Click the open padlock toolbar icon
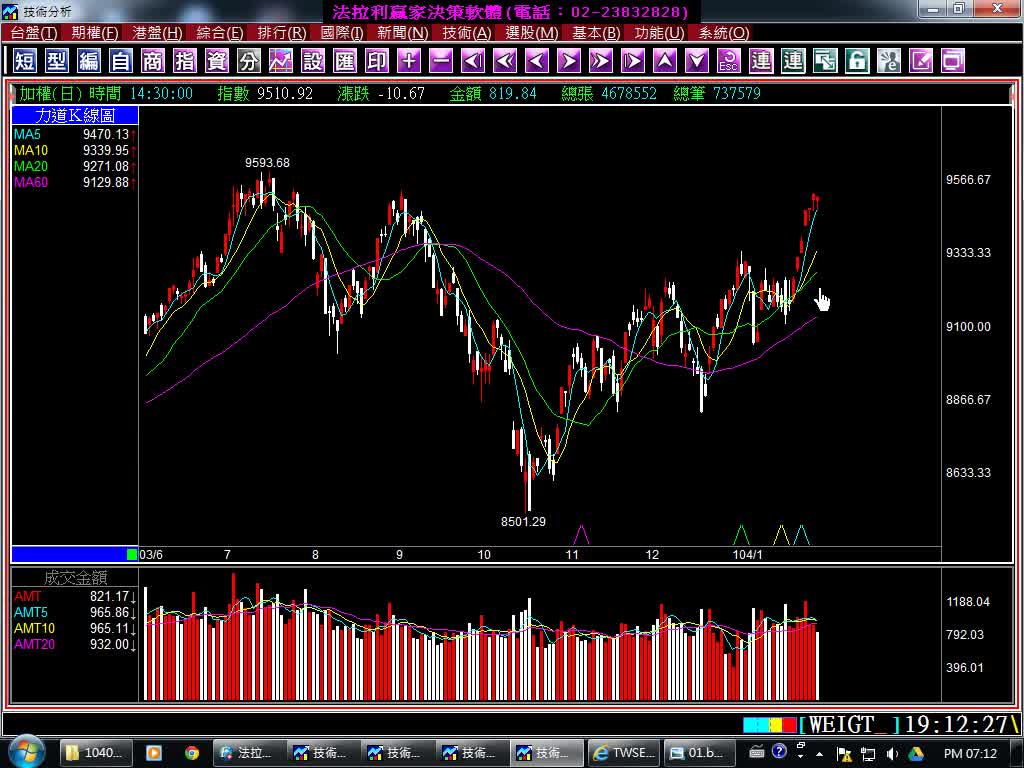 [857, 61]
